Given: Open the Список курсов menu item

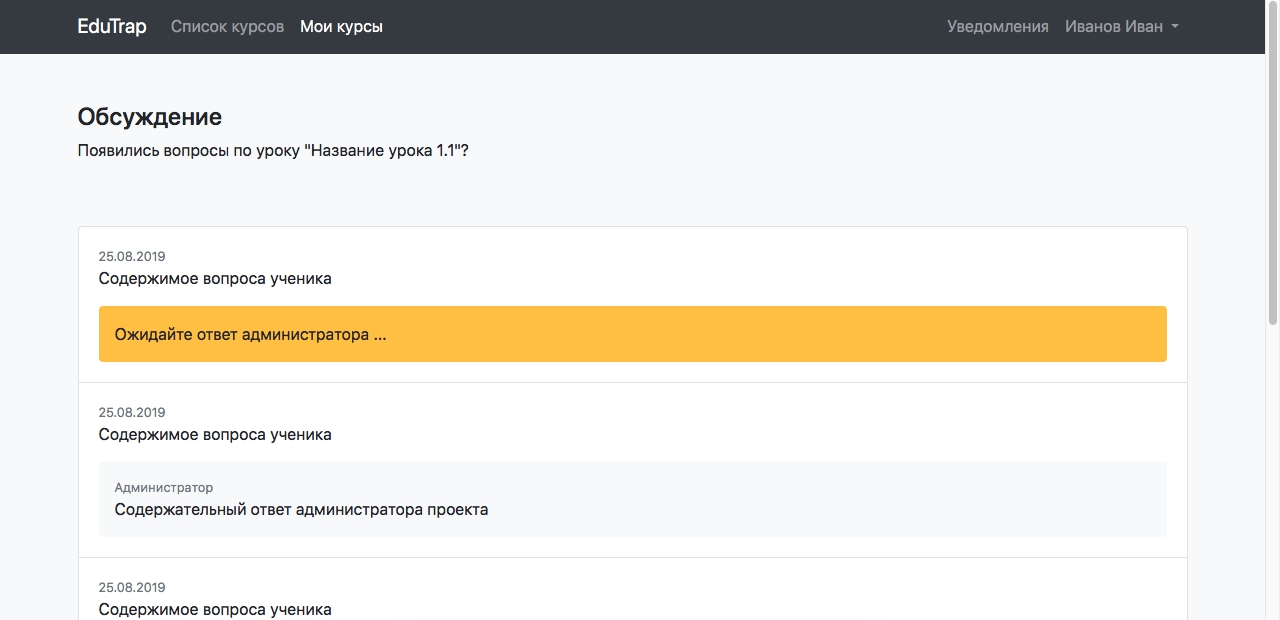Looking at the screenshot, I should coord(227,27).
